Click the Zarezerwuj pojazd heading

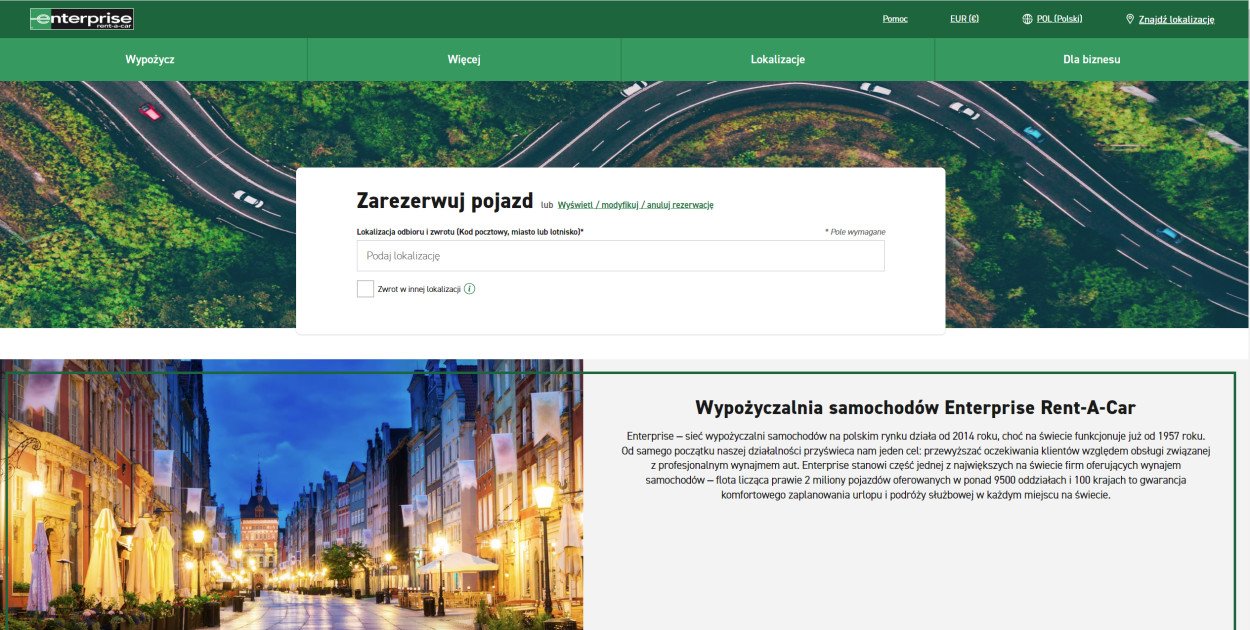[445, 200]
